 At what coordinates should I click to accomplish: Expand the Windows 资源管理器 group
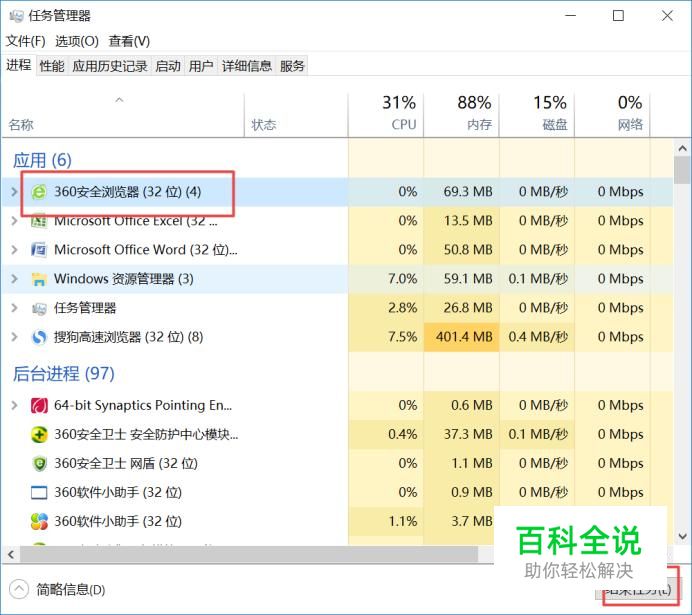[x=14, y=279]
